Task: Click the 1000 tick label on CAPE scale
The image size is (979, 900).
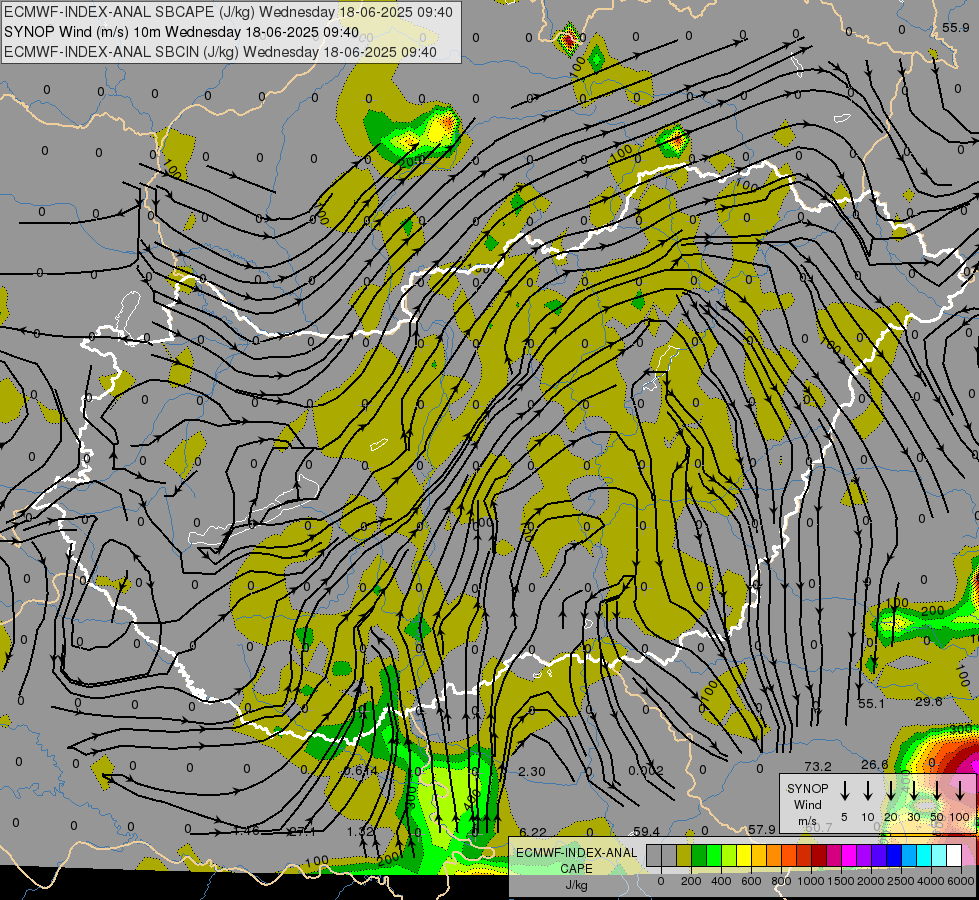Action: click(x=811, y=881)
